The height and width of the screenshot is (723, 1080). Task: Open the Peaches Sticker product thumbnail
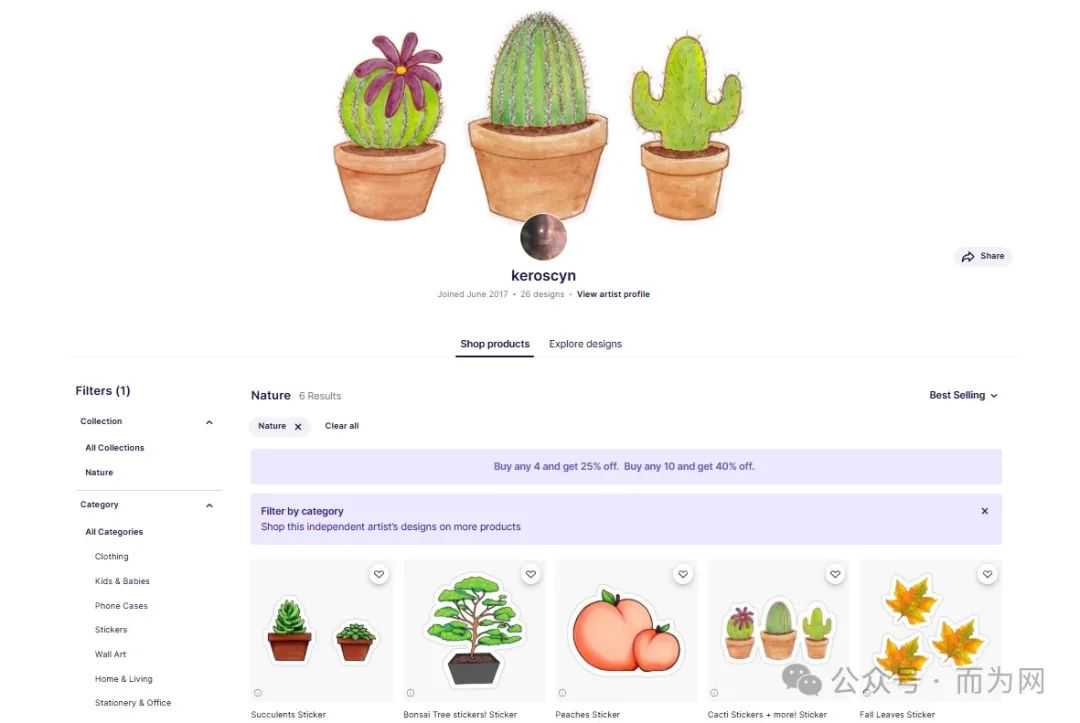point(627,631)
